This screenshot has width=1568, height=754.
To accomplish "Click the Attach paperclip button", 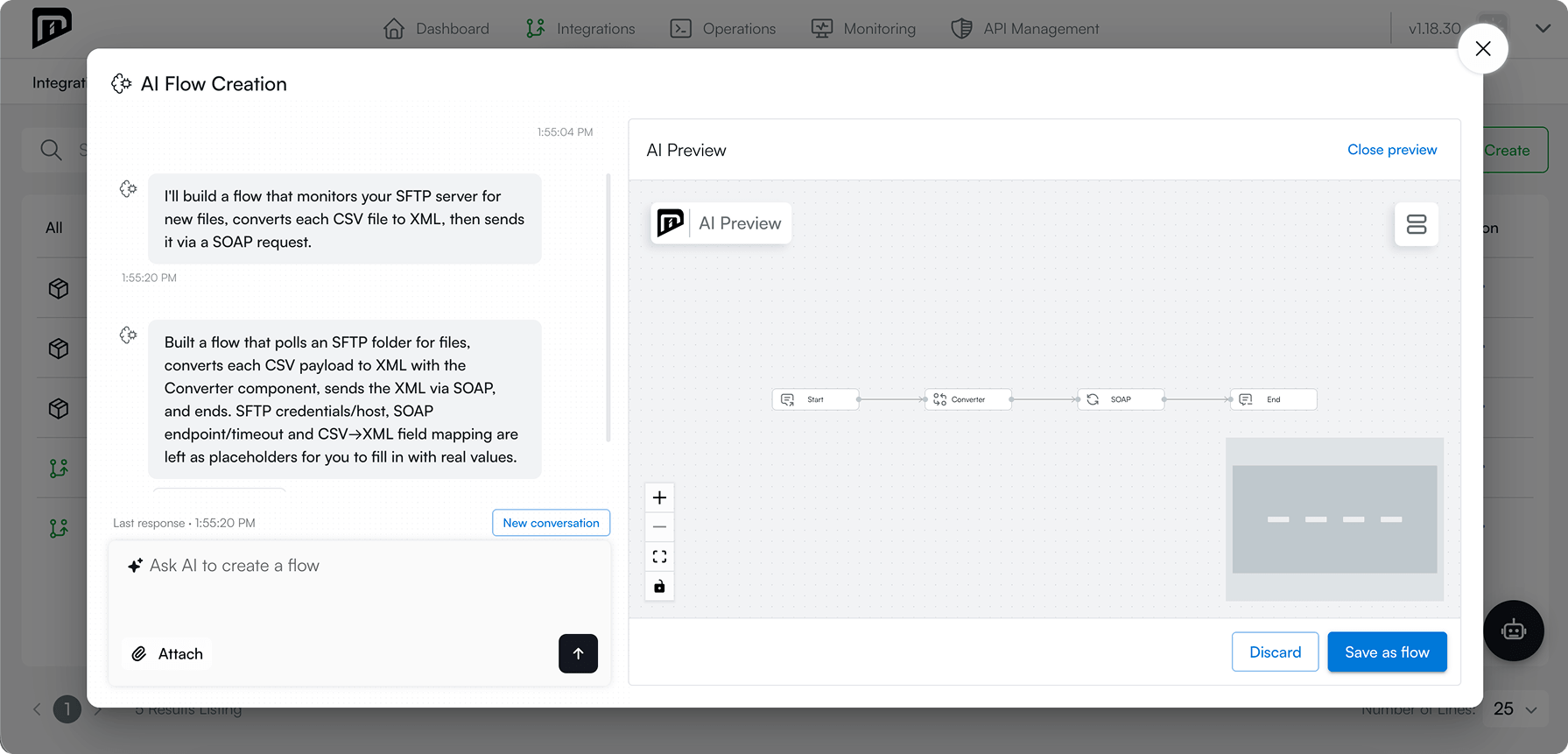I will 166,654.
